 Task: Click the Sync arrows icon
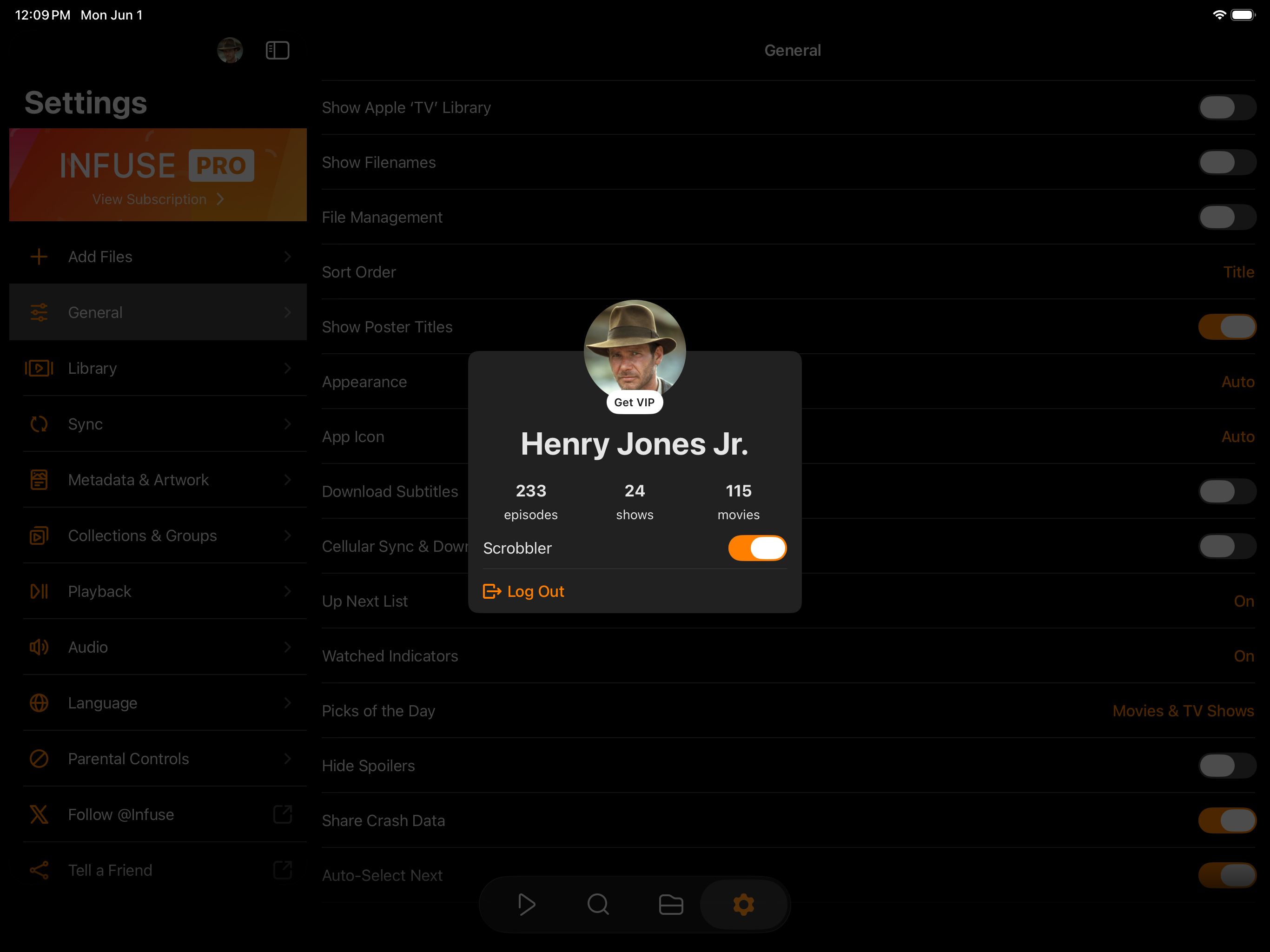tap(39, 424)
